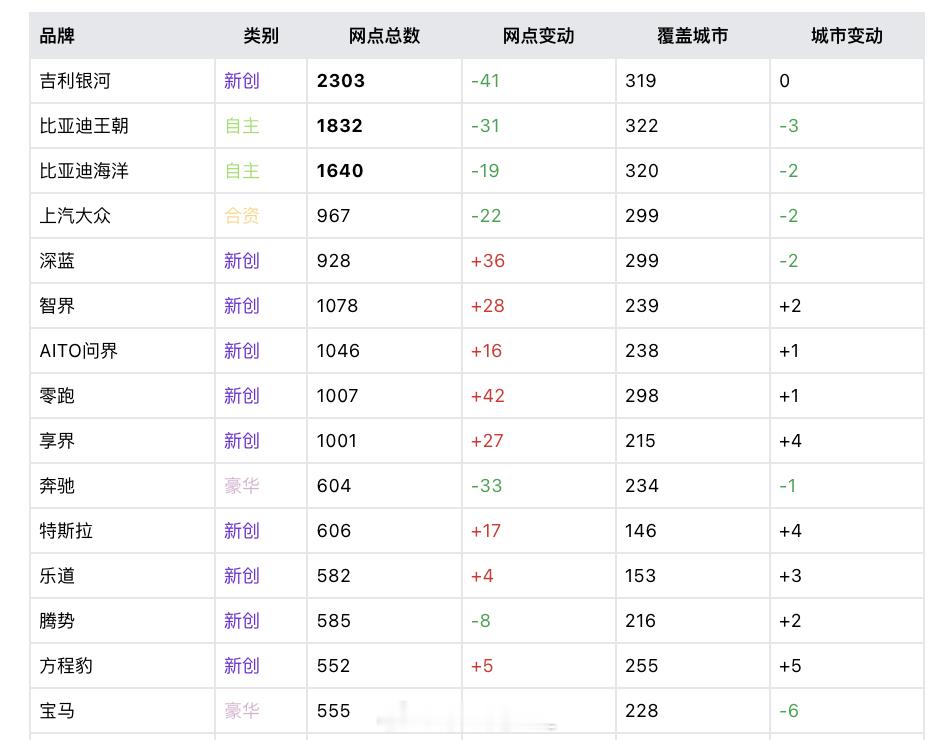Click city change -6 for 宝马
This screenshot has height=740, width=936.
point(789,711)
